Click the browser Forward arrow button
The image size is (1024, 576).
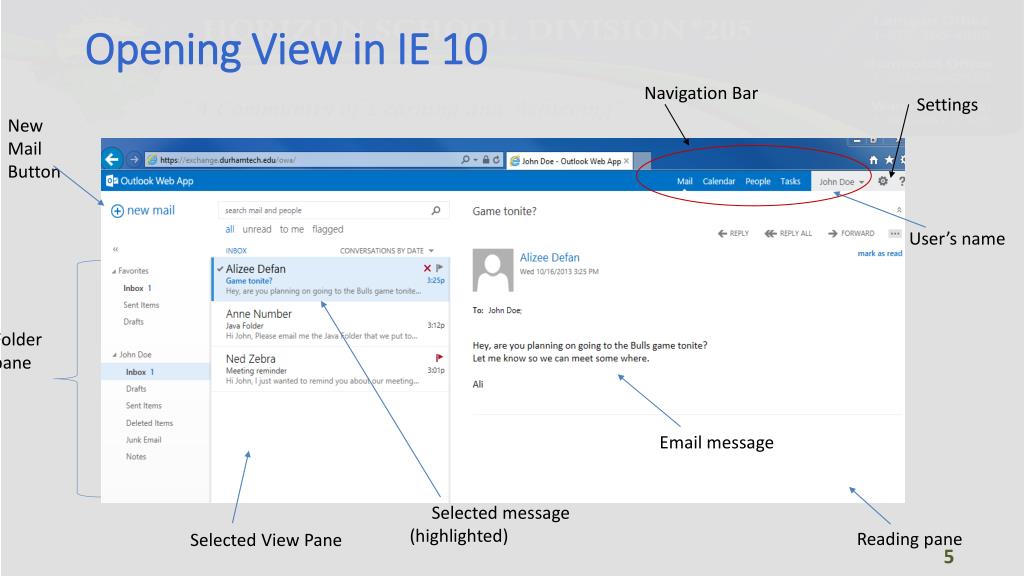pyautogui.click(x=134, y=159)
